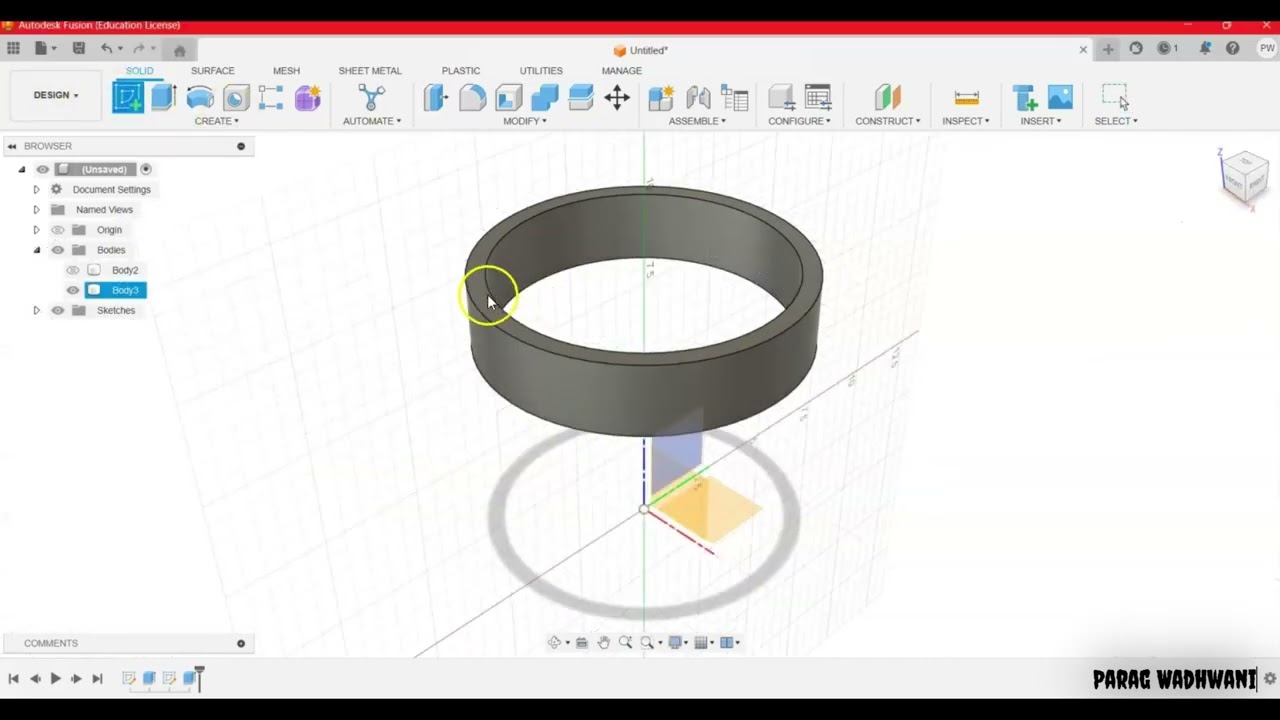Select the Pan hand tool
The width and height of the screenshot is (1280, 720).
[604, 643]
